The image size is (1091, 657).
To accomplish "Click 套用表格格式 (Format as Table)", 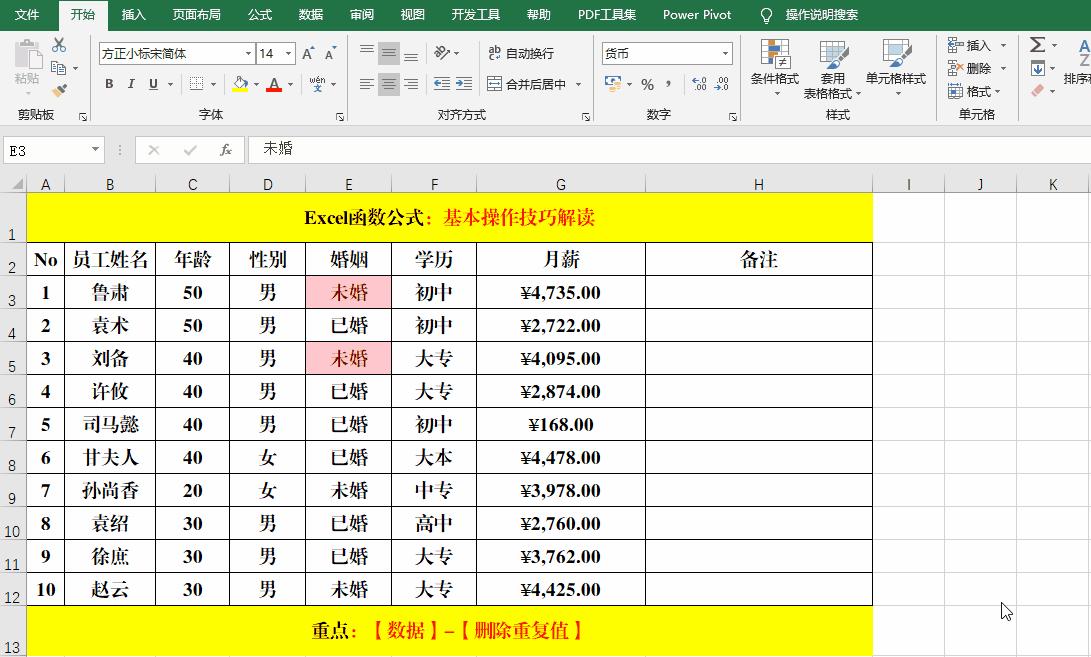I will 833,68.
